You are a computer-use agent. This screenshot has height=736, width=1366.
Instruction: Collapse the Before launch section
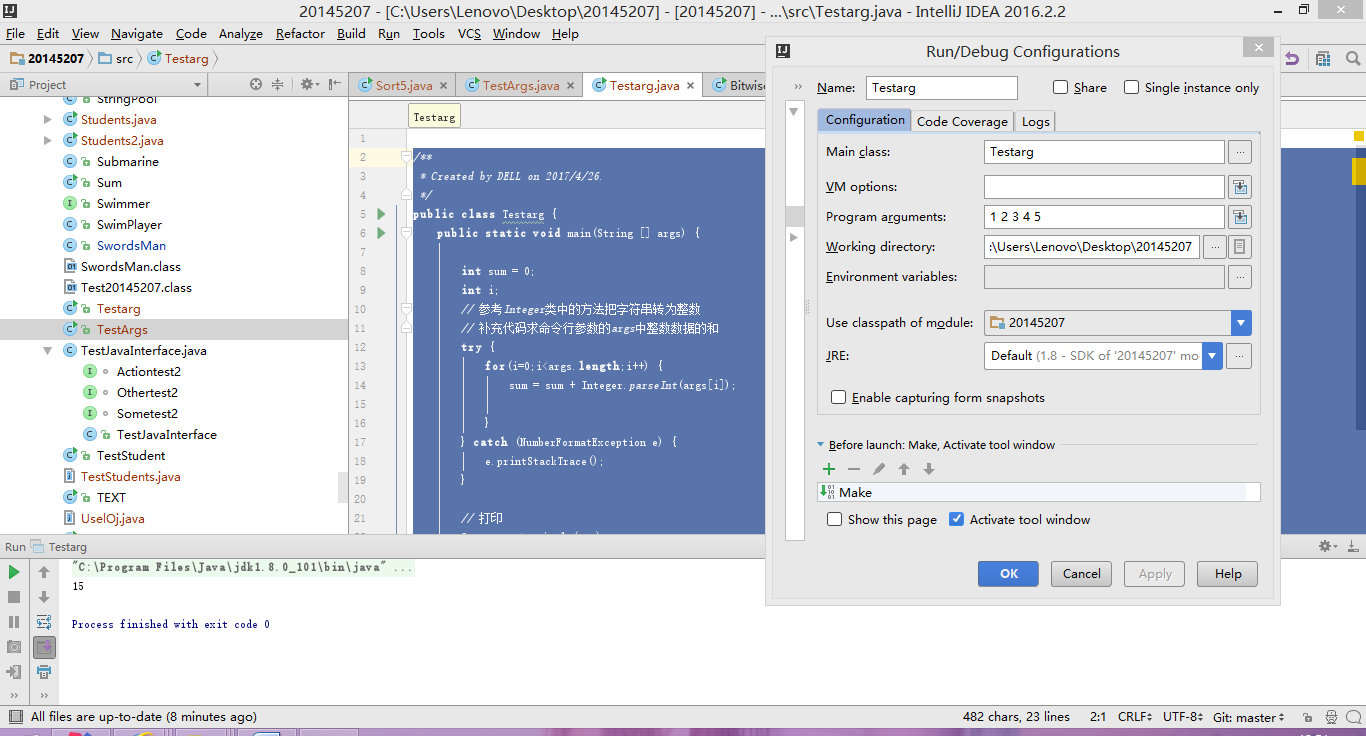821,445
